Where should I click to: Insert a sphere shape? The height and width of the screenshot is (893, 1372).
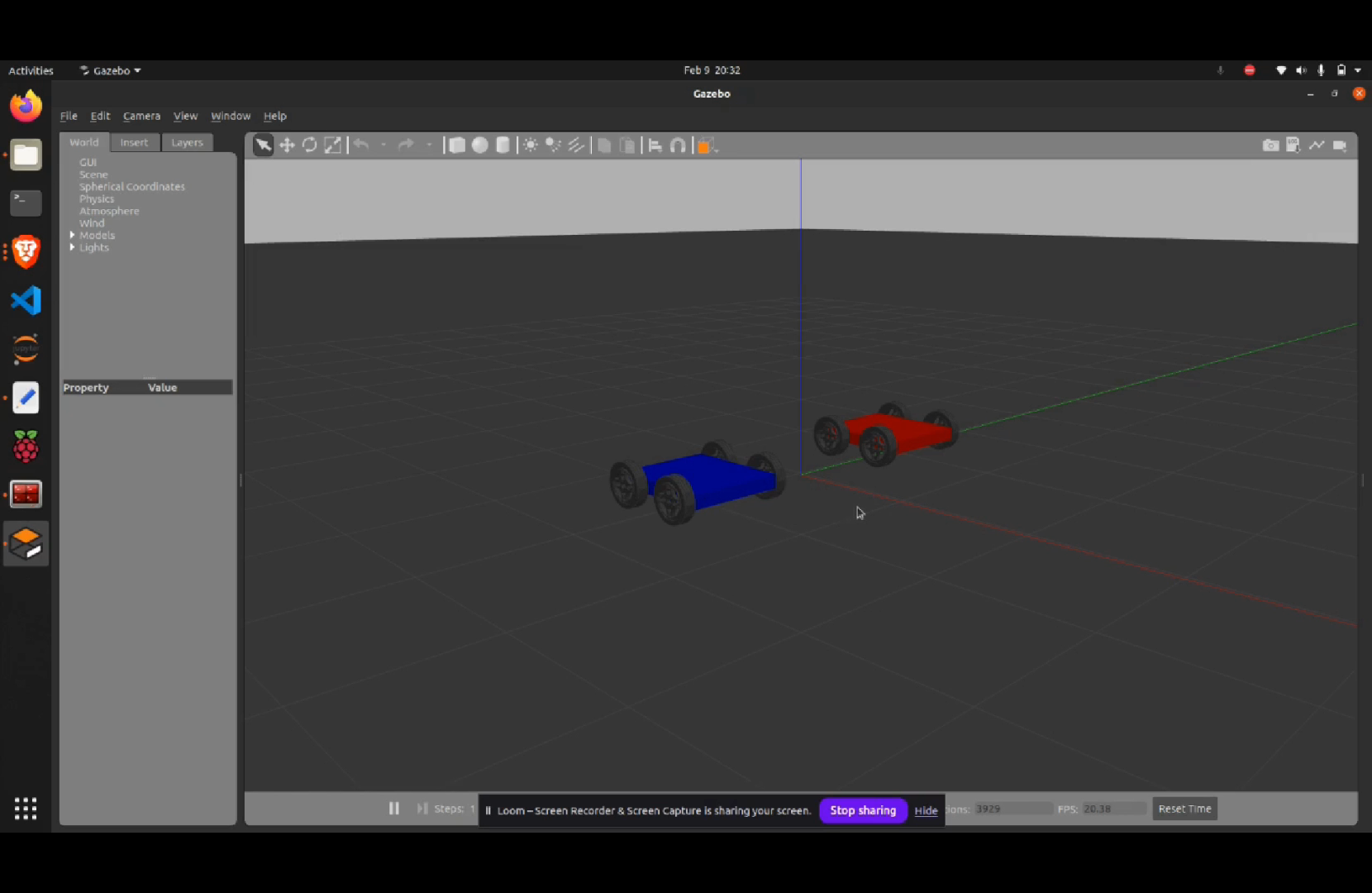(480, 146)
